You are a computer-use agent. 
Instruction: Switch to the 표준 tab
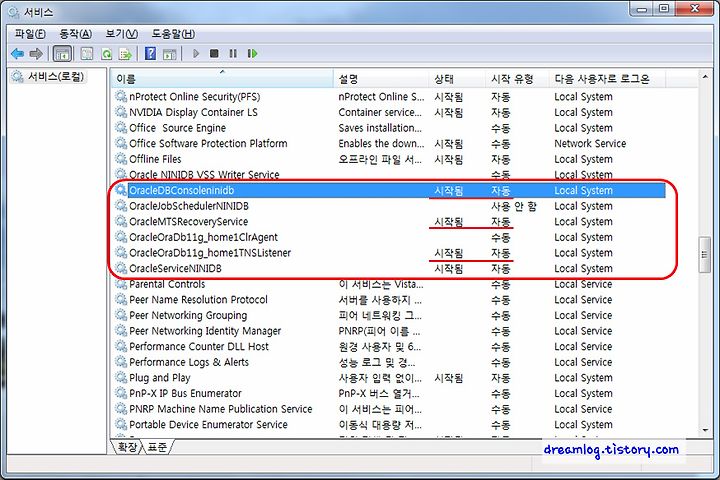[157, 446]
